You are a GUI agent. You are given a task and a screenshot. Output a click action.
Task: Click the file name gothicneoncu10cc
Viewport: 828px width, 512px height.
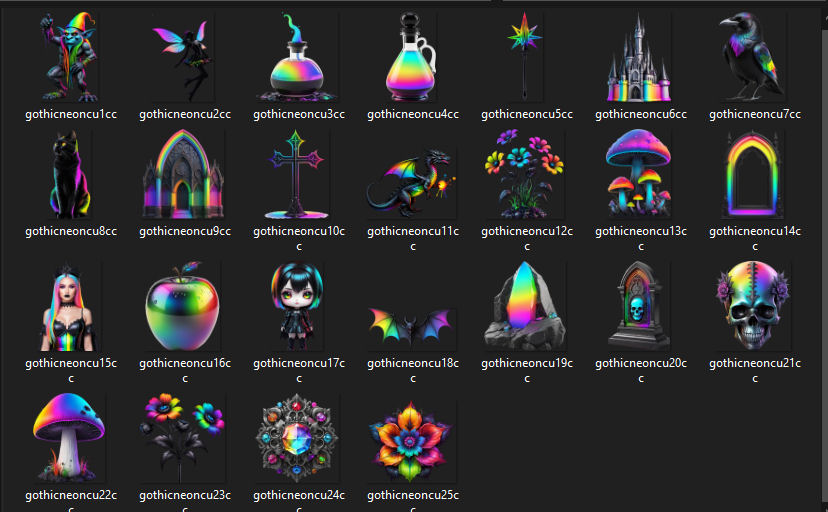(x=299, y=238)
